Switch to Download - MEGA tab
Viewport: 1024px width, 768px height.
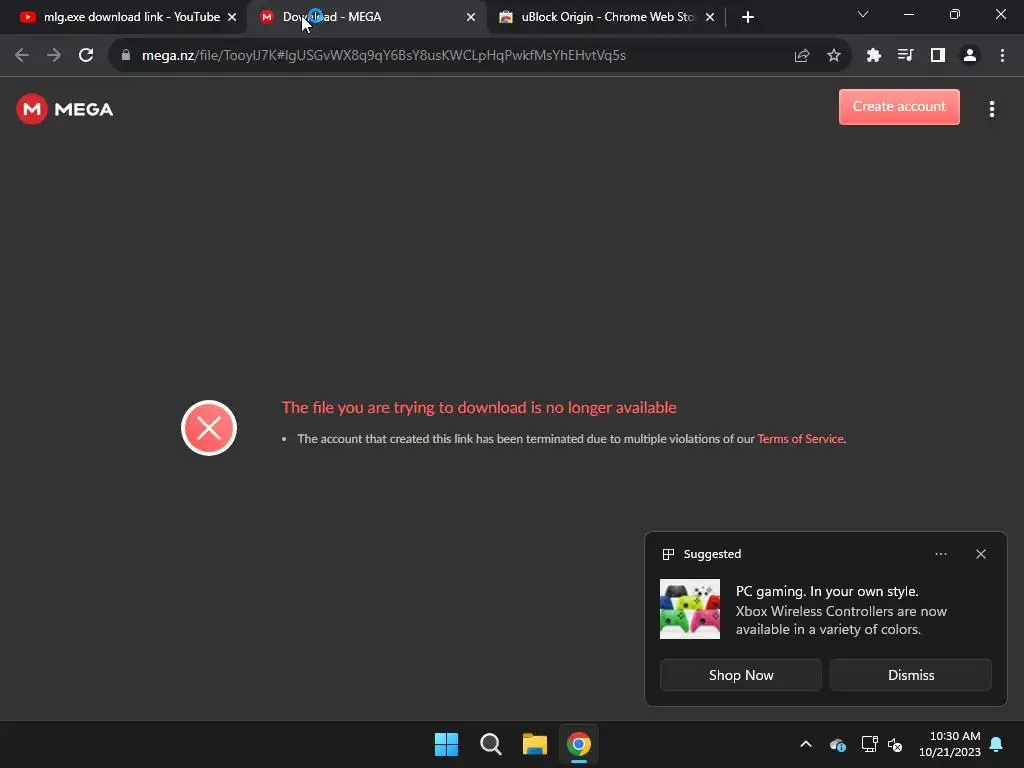coord(366,17)
